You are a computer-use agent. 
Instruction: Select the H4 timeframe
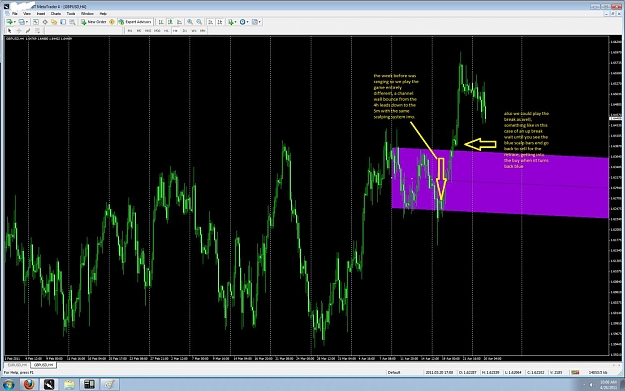tap(175, 31)
